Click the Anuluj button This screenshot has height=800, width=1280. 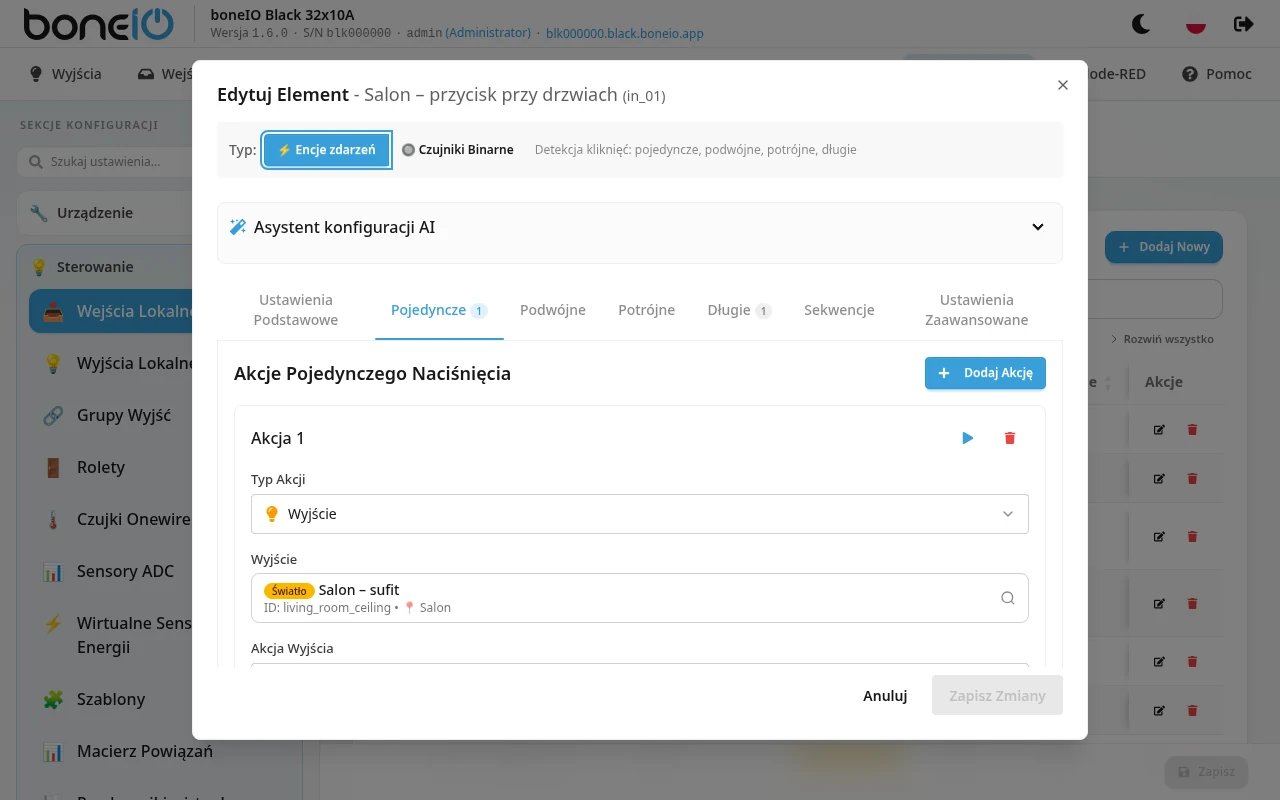pyautogui.click(x=885, y=695)
